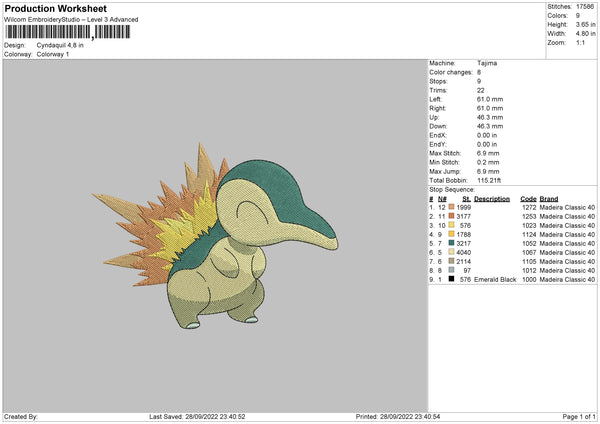Select the black color swatch for stop 9
600x424 pixels.
click(453, 279)
